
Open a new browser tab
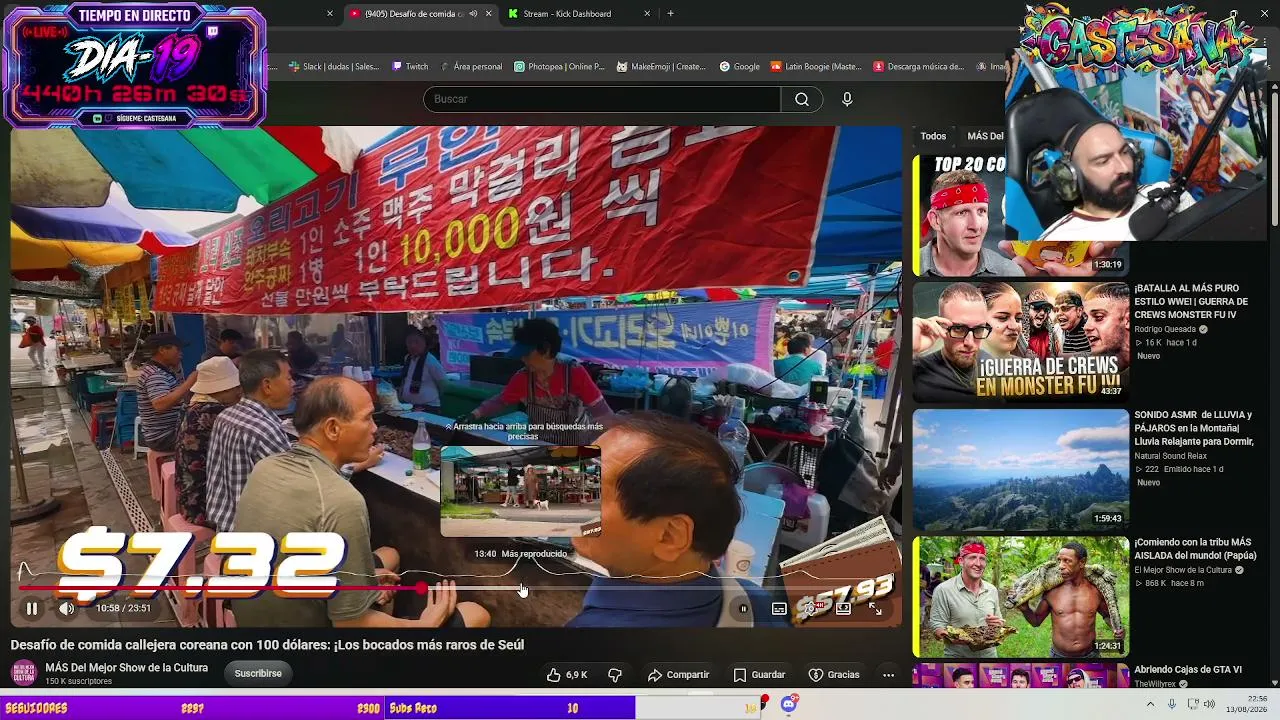point(670,14)
